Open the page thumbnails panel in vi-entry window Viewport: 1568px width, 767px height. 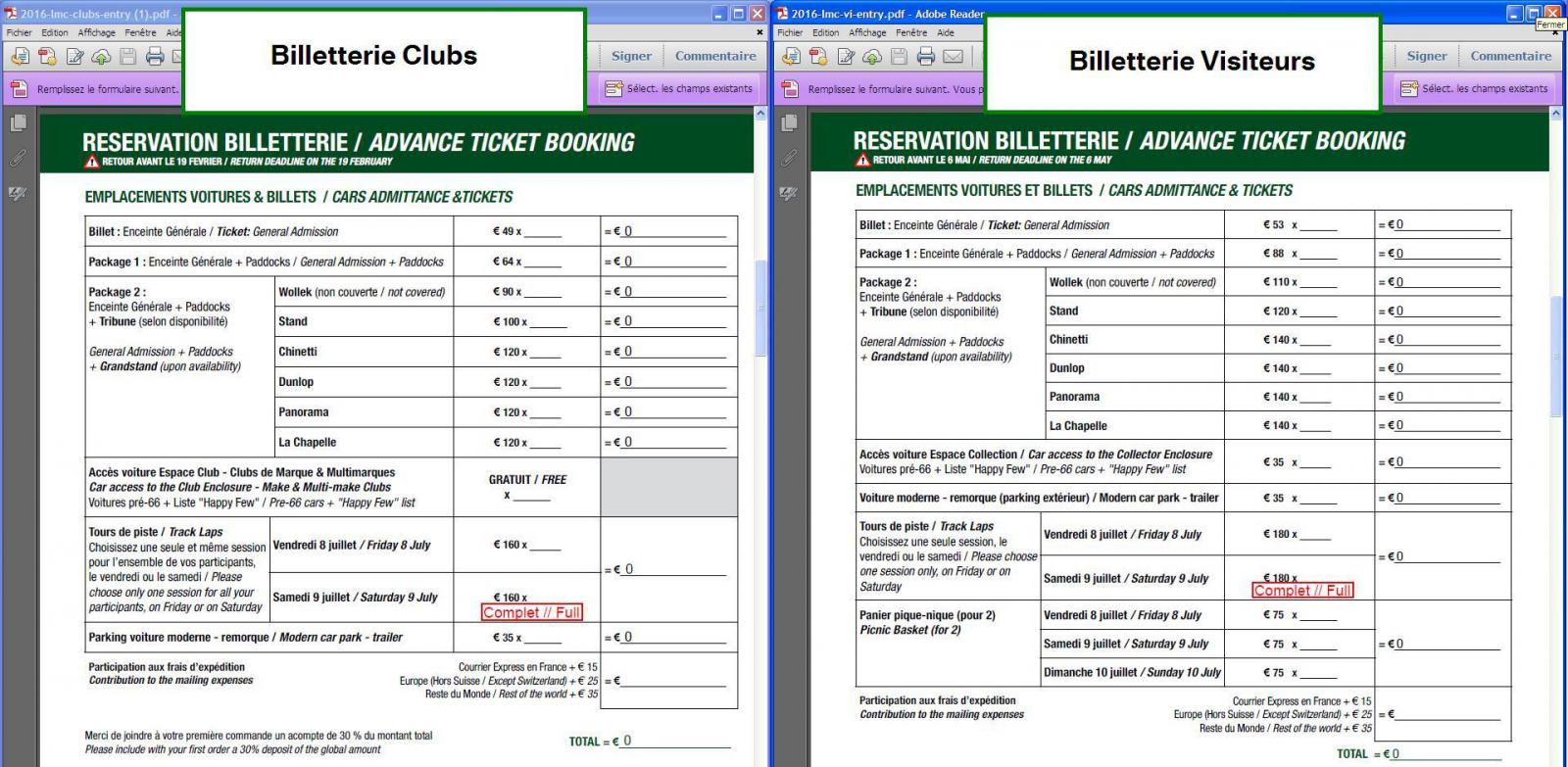coord(789,123)
